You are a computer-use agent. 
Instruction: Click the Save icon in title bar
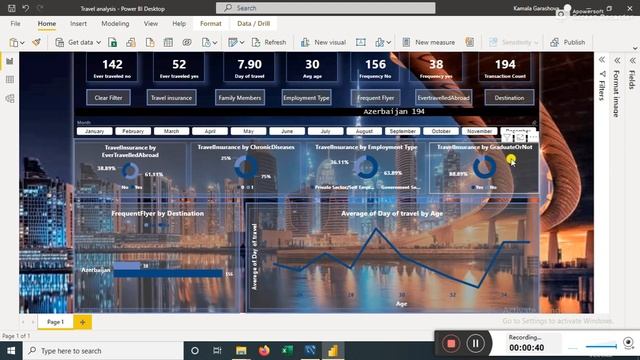[x=12, y=8]
